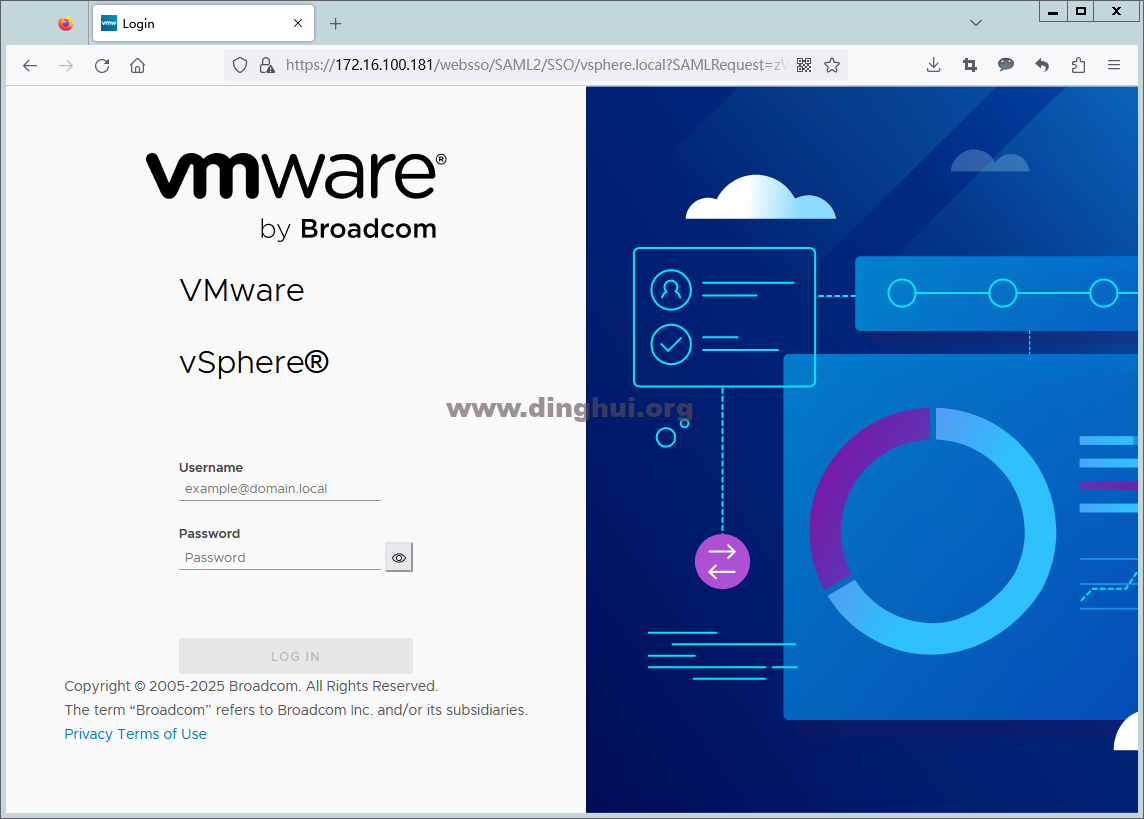This screenshot has width=1144, height=819.
Task: Toggle password visibility with the eye icon
Action: pyautogui.click(x=399, y=558)
